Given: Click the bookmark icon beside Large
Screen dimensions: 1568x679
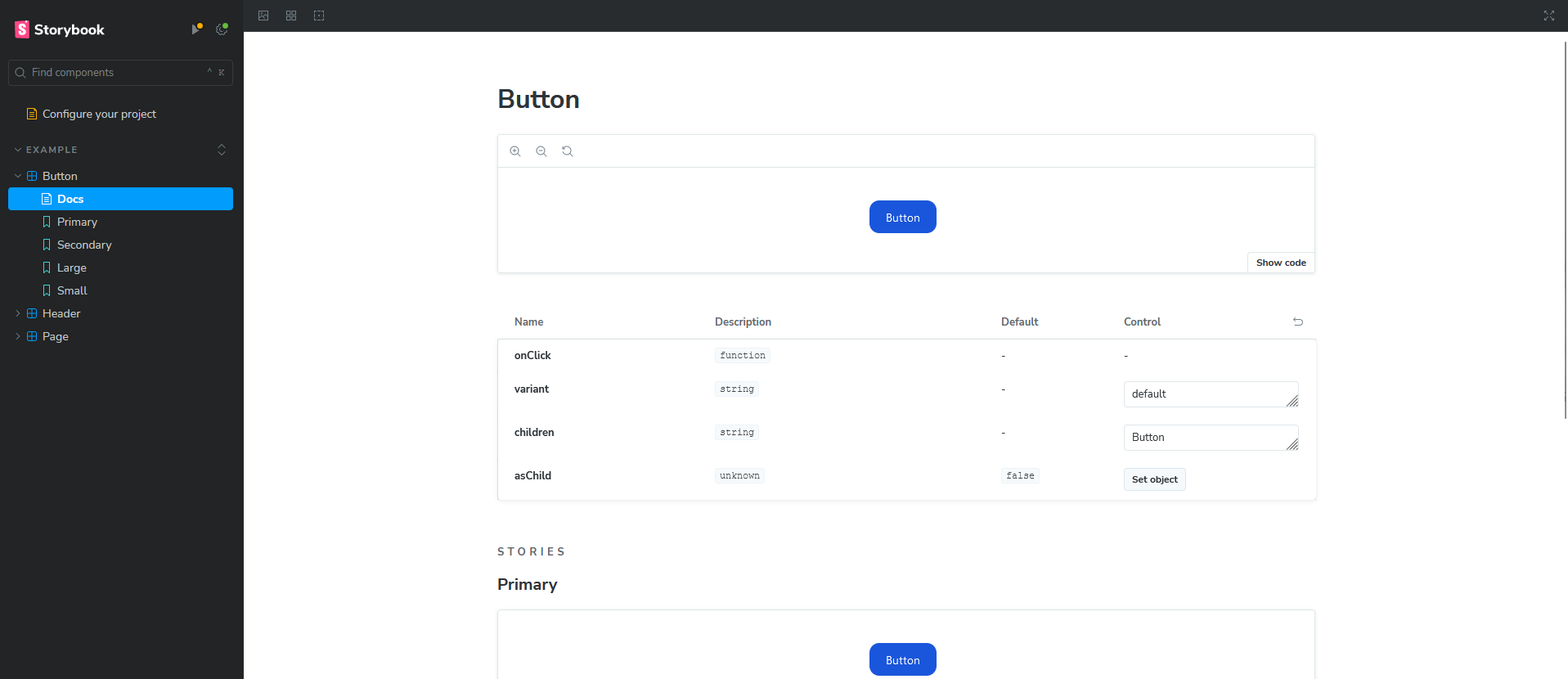Looking at the screenshot, I should coord(47,268).
